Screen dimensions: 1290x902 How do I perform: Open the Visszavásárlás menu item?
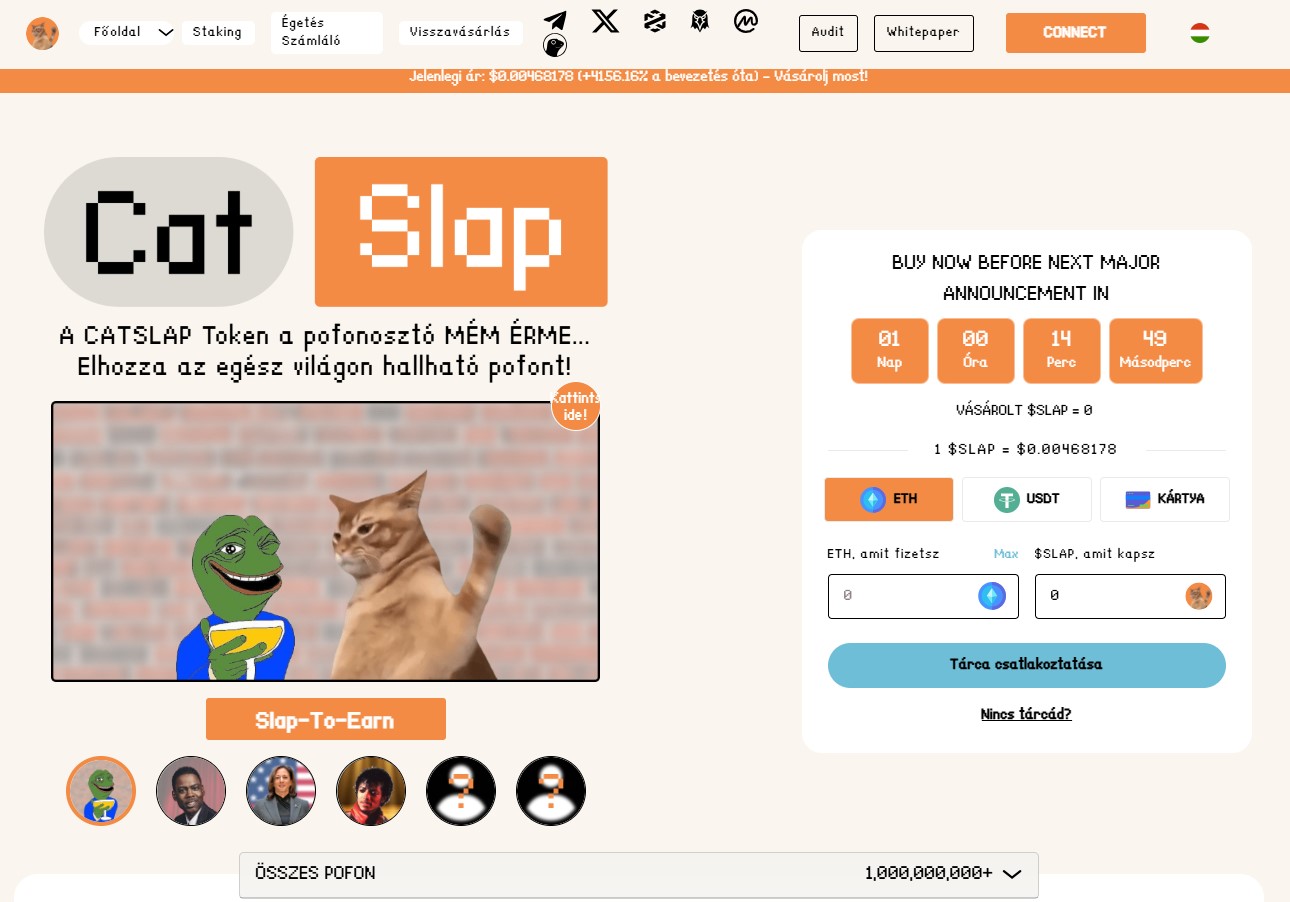click(460, 32)
